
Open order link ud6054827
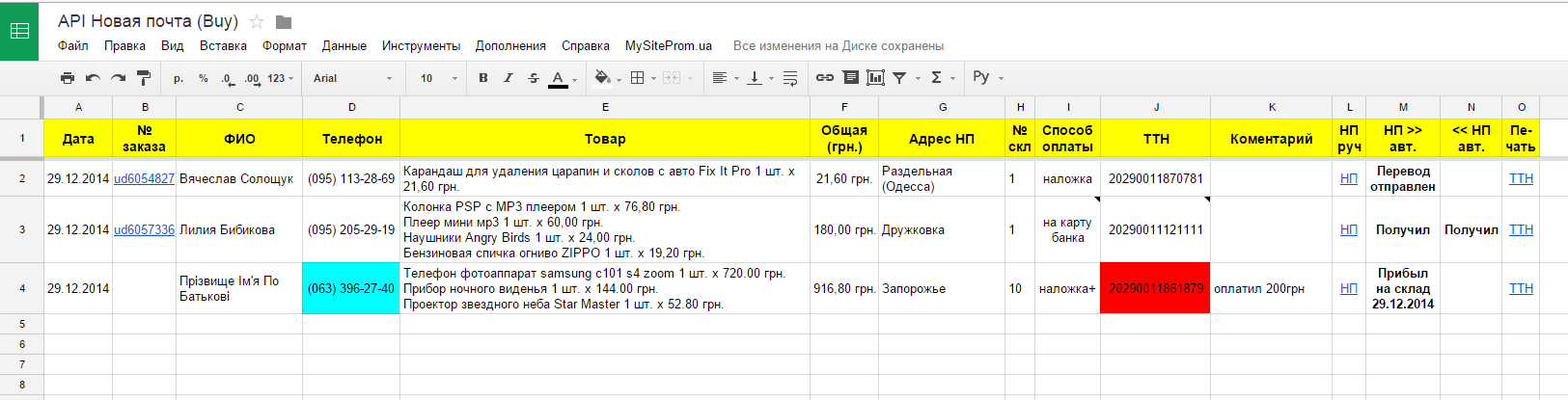145,178
